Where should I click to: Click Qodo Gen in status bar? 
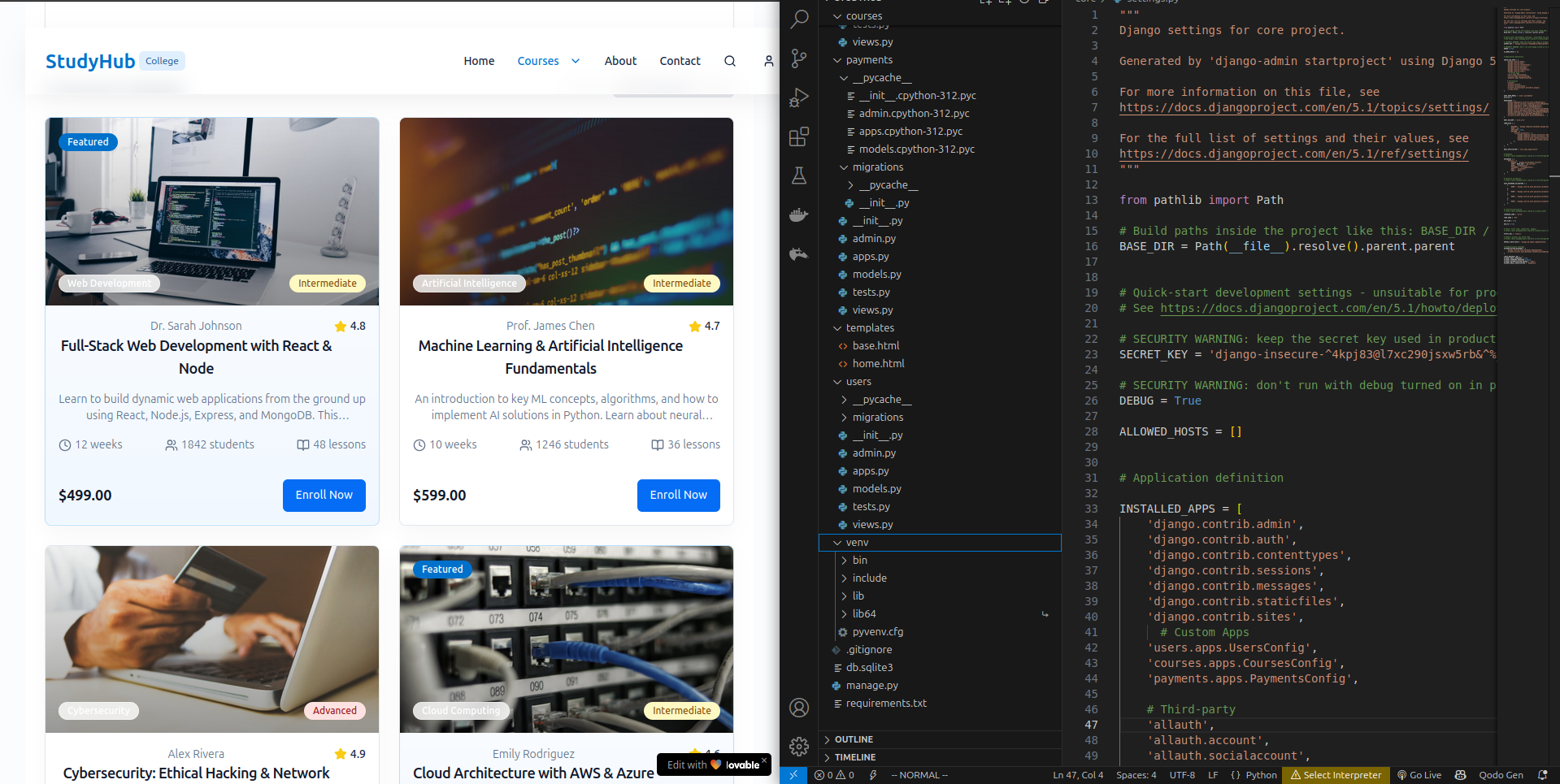1501,775
